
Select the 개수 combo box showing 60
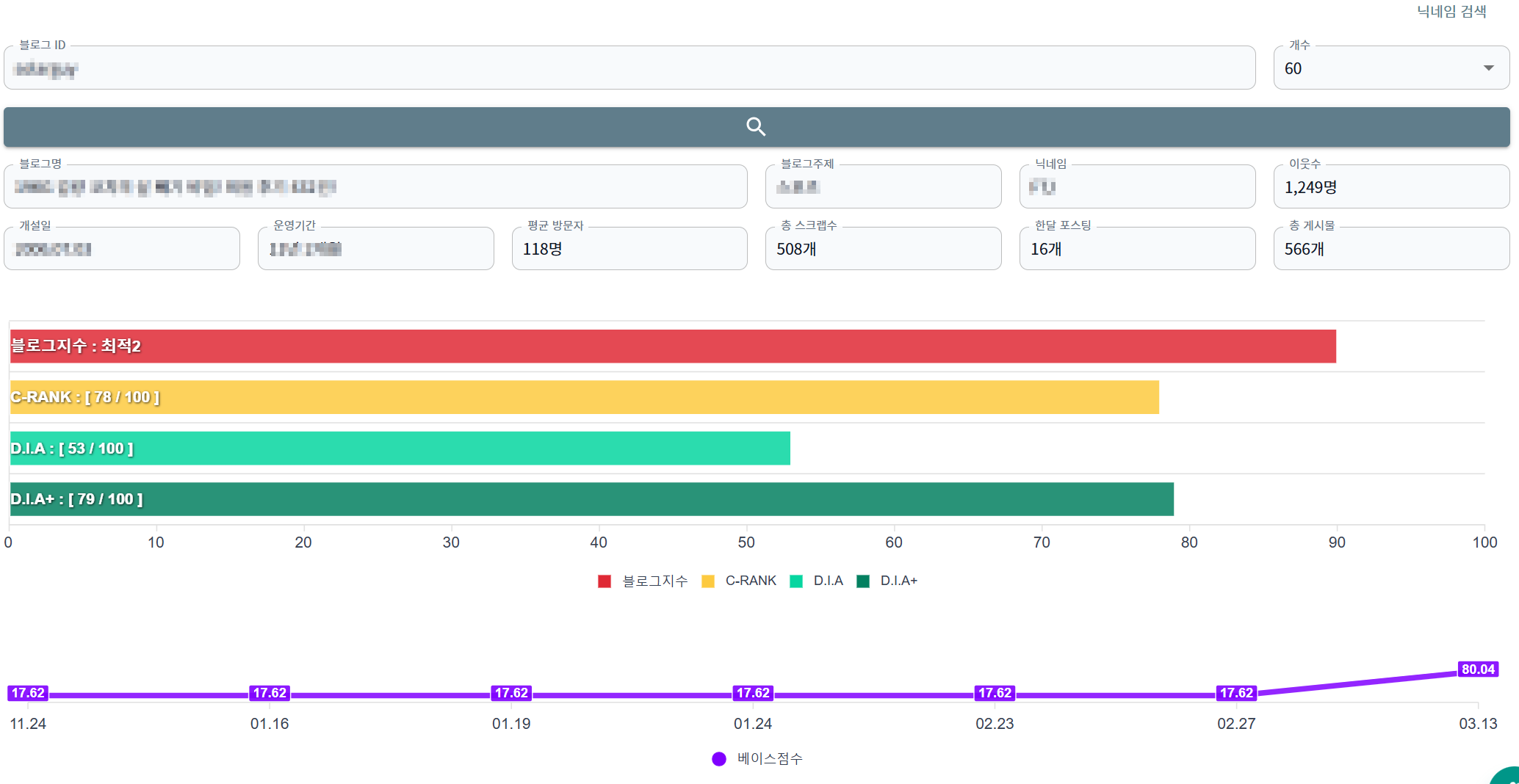coord(1391,68)
